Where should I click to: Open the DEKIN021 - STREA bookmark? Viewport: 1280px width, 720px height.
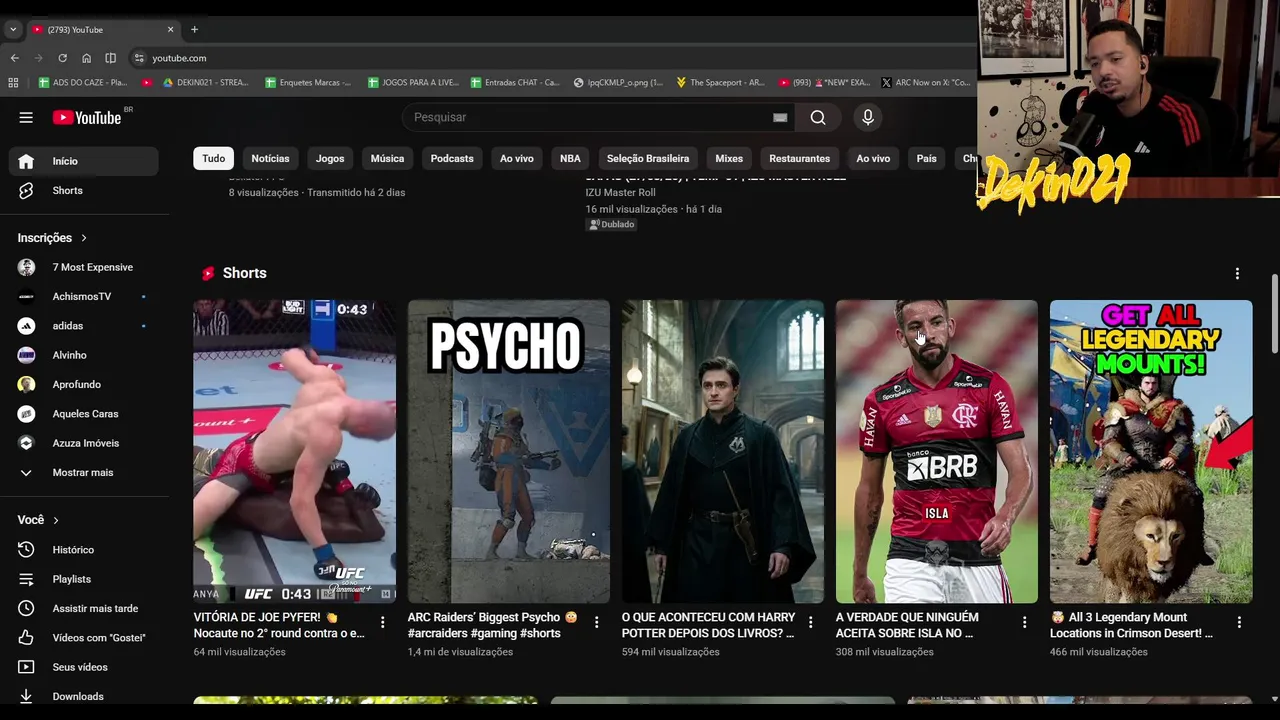coord(208,82)
